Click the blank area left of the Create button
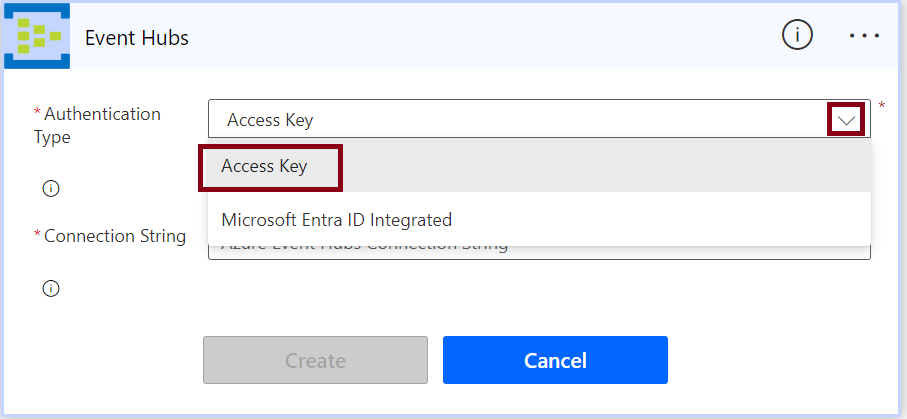This screenshot has height=419, width=907. pyautogui.click(x=110, y=360)
